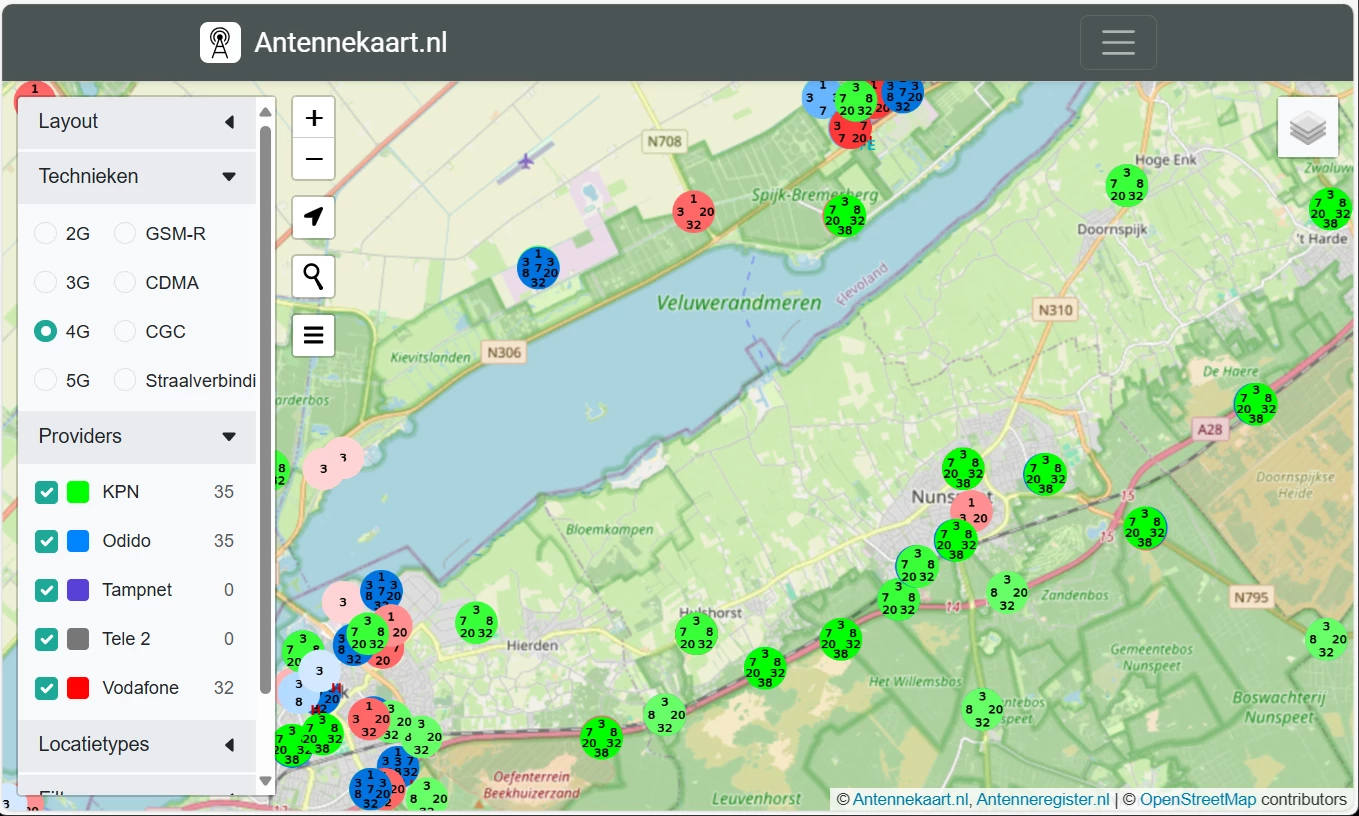The height and width of the screenshot is (816, 1359).
Task: Uncheck the Tampnet provider checkbox
Action: click(46, 590)
